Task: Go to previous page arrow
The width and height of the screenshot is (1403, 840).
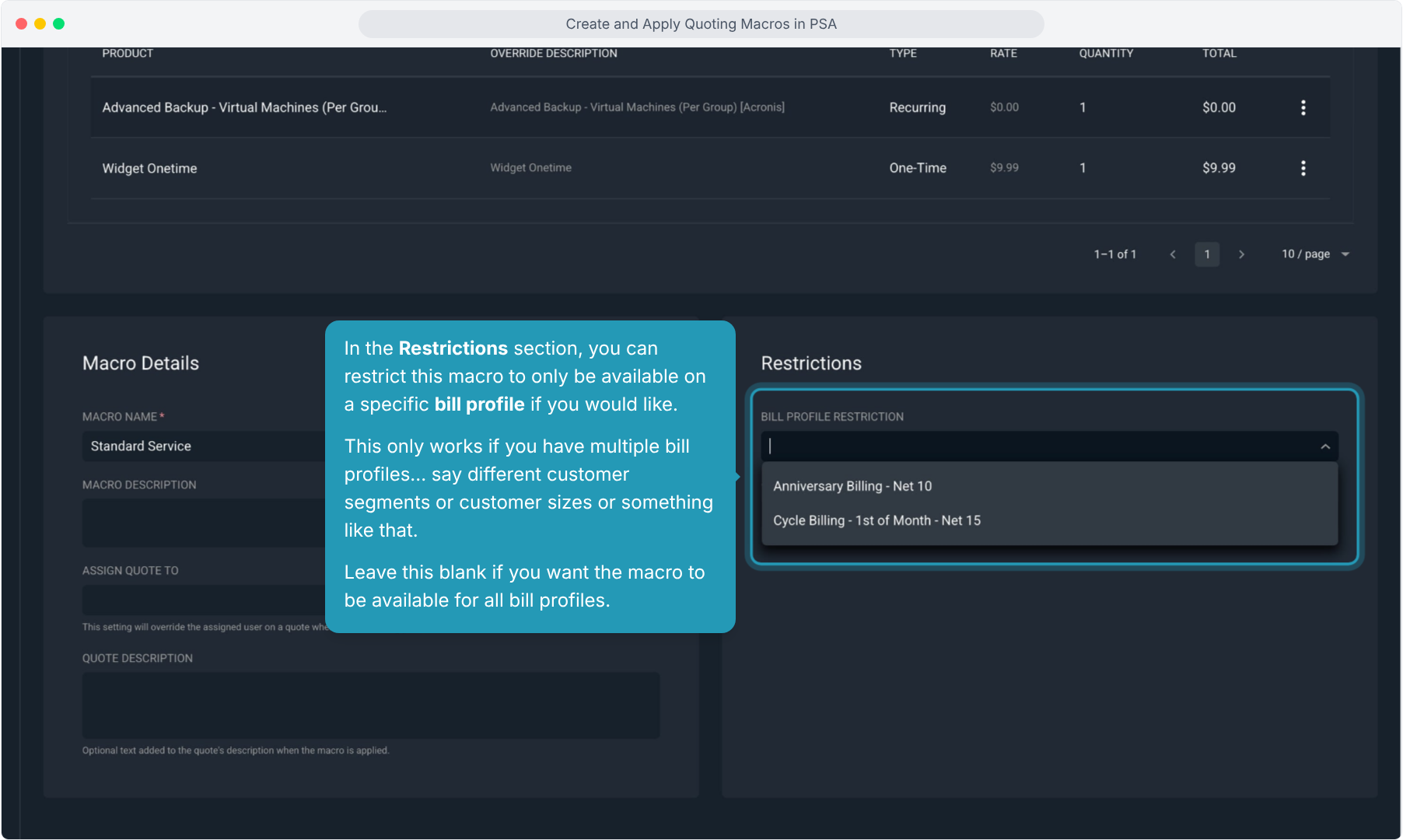Action: (x=1173, y=254)
